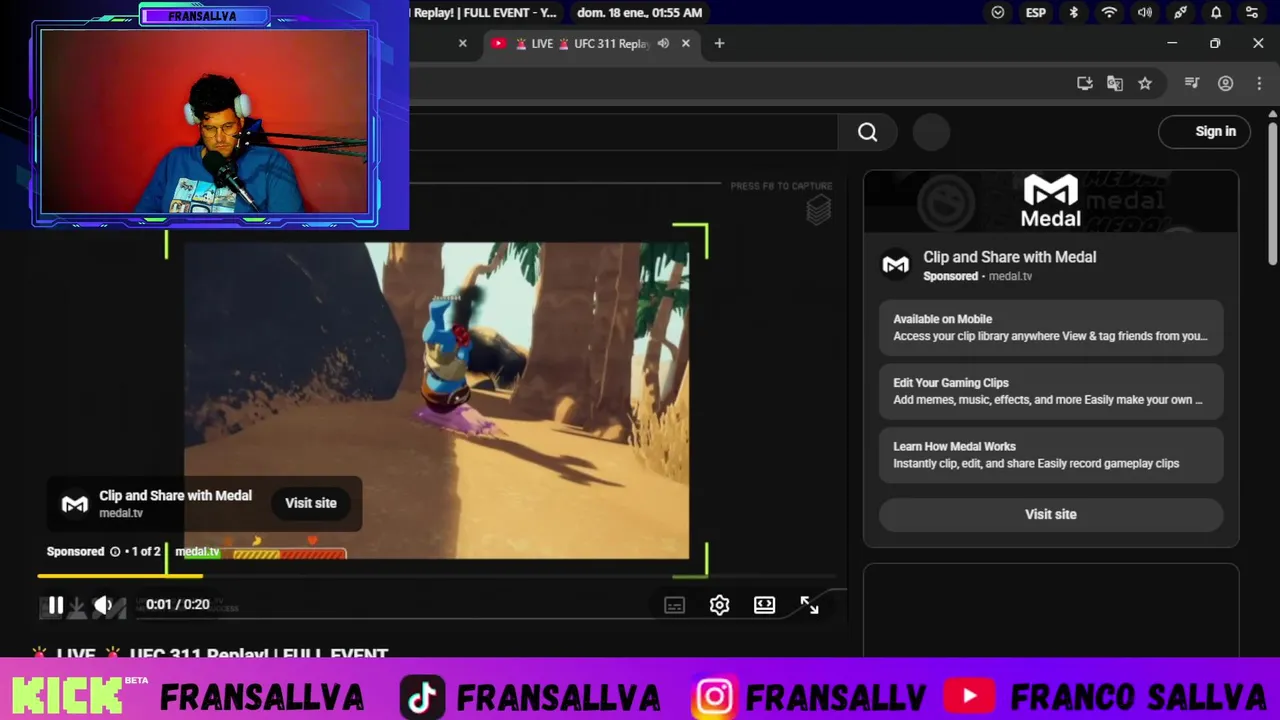
Task: Open the media controls icon in Chrome toolbar
Action: (x=1192, y=83)
